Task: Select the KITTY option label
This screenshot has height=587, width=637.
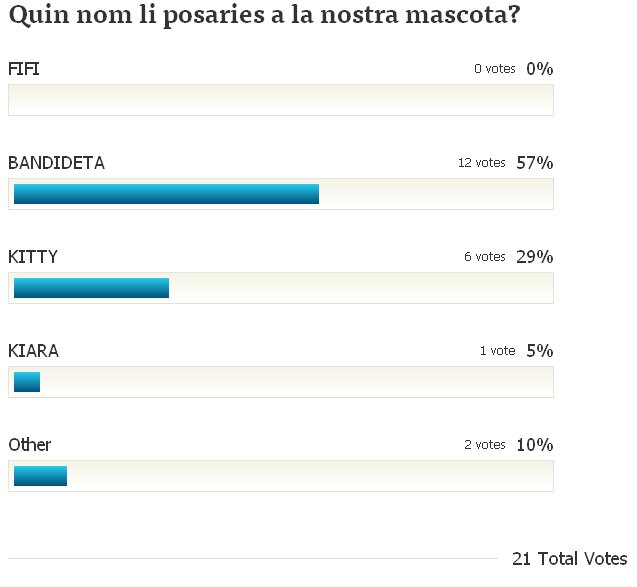Action: [x=33, y=257]
